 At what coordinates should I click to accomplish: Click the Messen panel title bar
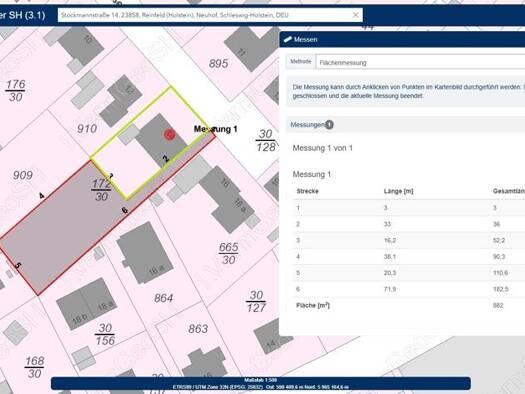(x=402, y=40)
